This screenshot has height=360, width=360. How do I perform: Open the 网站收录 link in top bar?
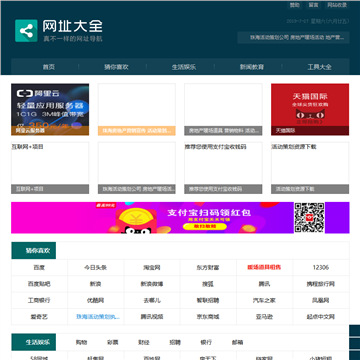[337, 5]
